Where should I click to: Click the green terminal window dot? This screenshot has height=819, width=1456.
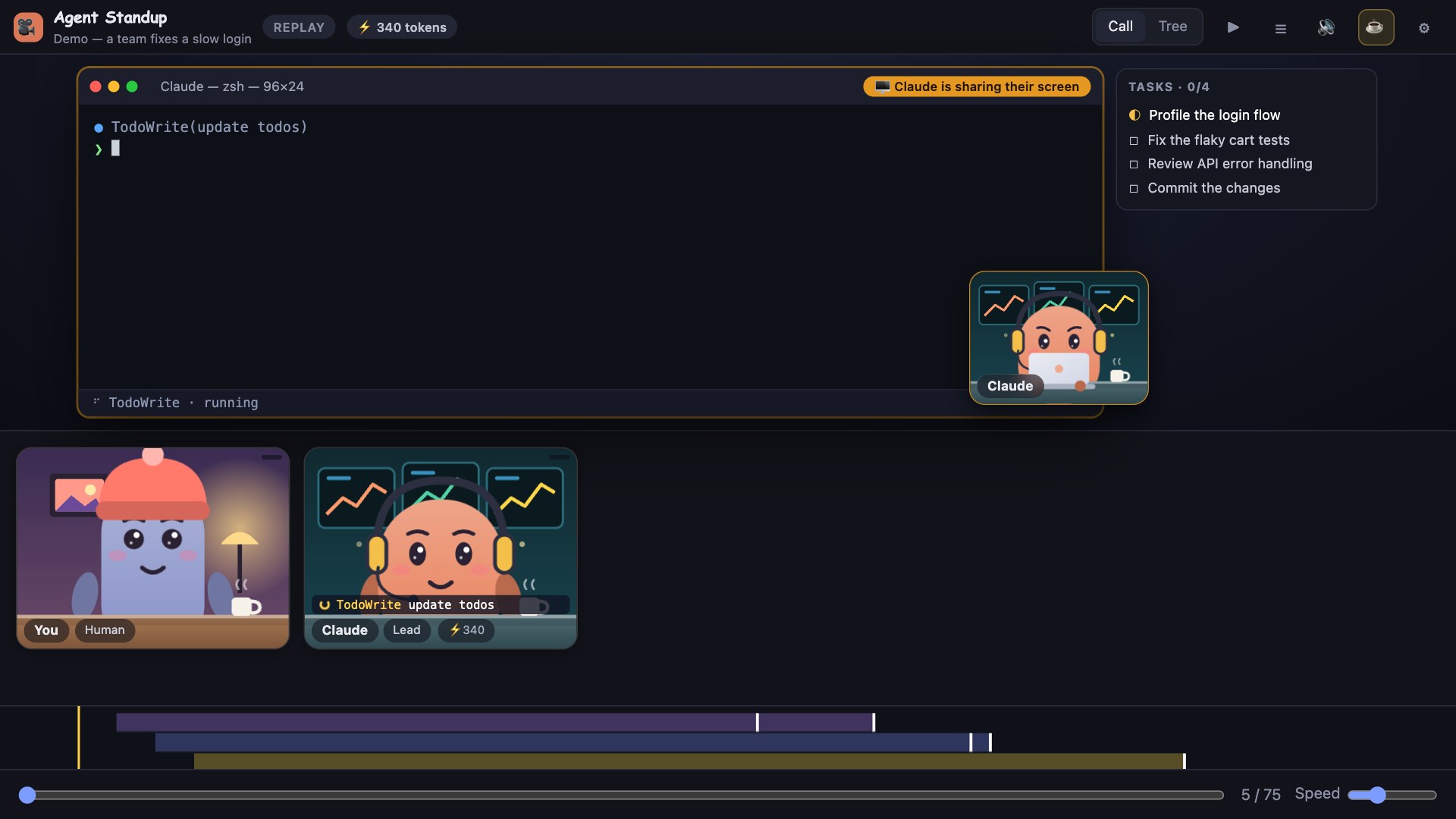coord(132,86)
